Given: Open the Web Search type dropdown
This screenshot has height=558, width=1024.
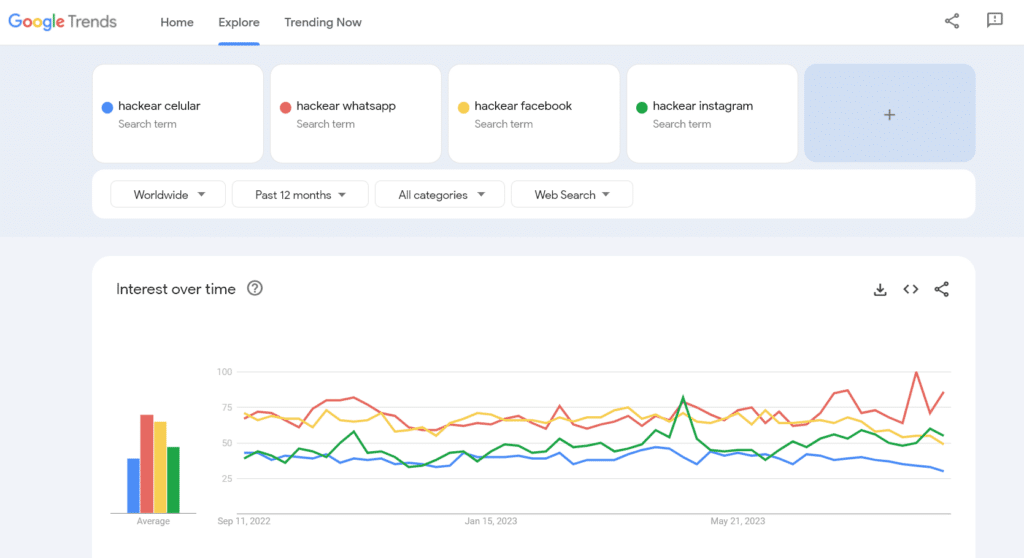Looking at the screenshot, I should click(572, 195).
